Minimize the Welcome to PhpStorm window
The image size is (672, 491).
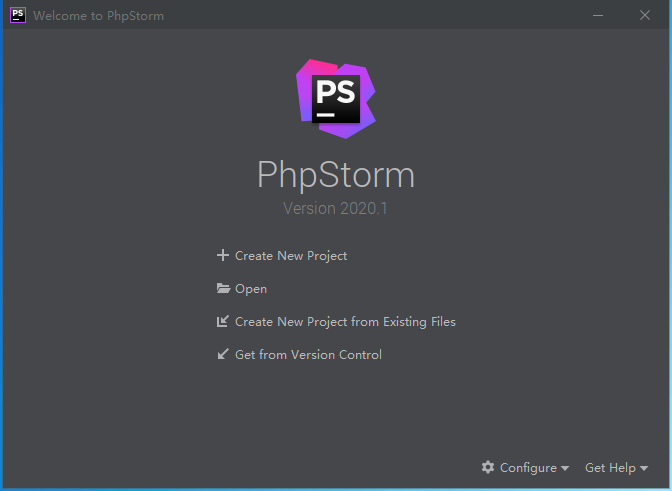pos(598,15)
